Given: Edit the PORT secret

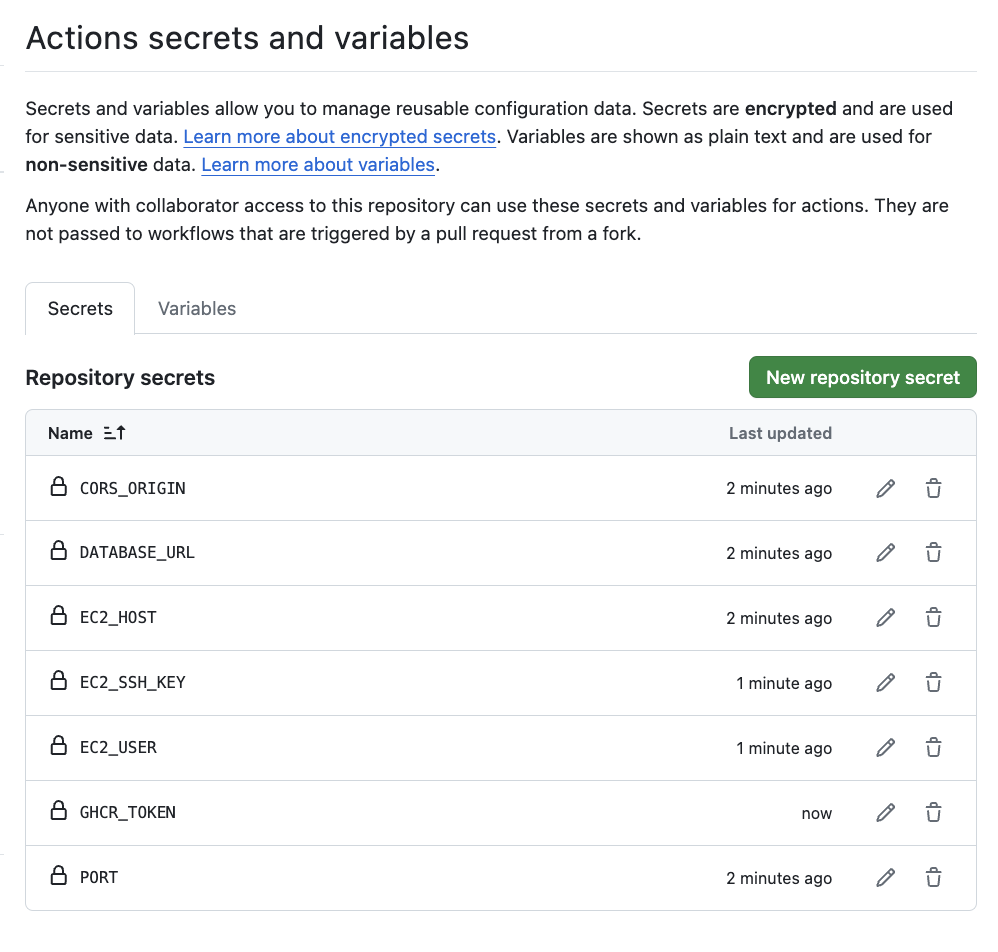Looking at the screenshot, I should point(885,878).
